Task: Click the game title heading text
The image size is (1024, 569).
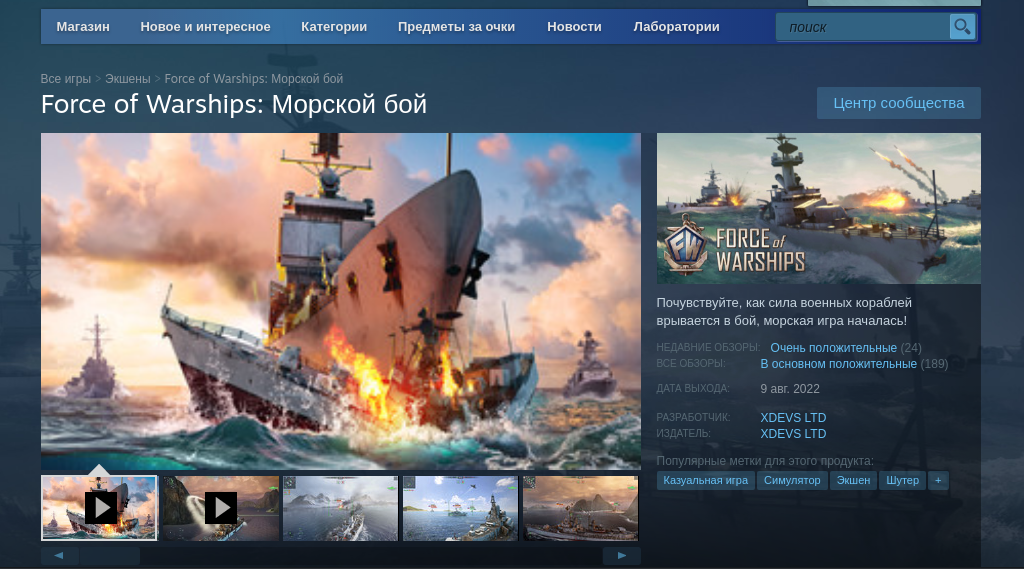Action: point(234,105)
